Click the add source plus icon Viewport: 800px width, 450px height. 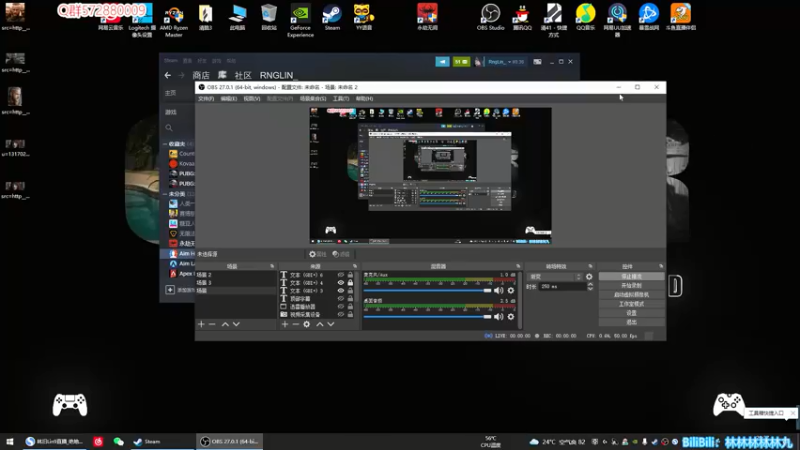(285, 324)
